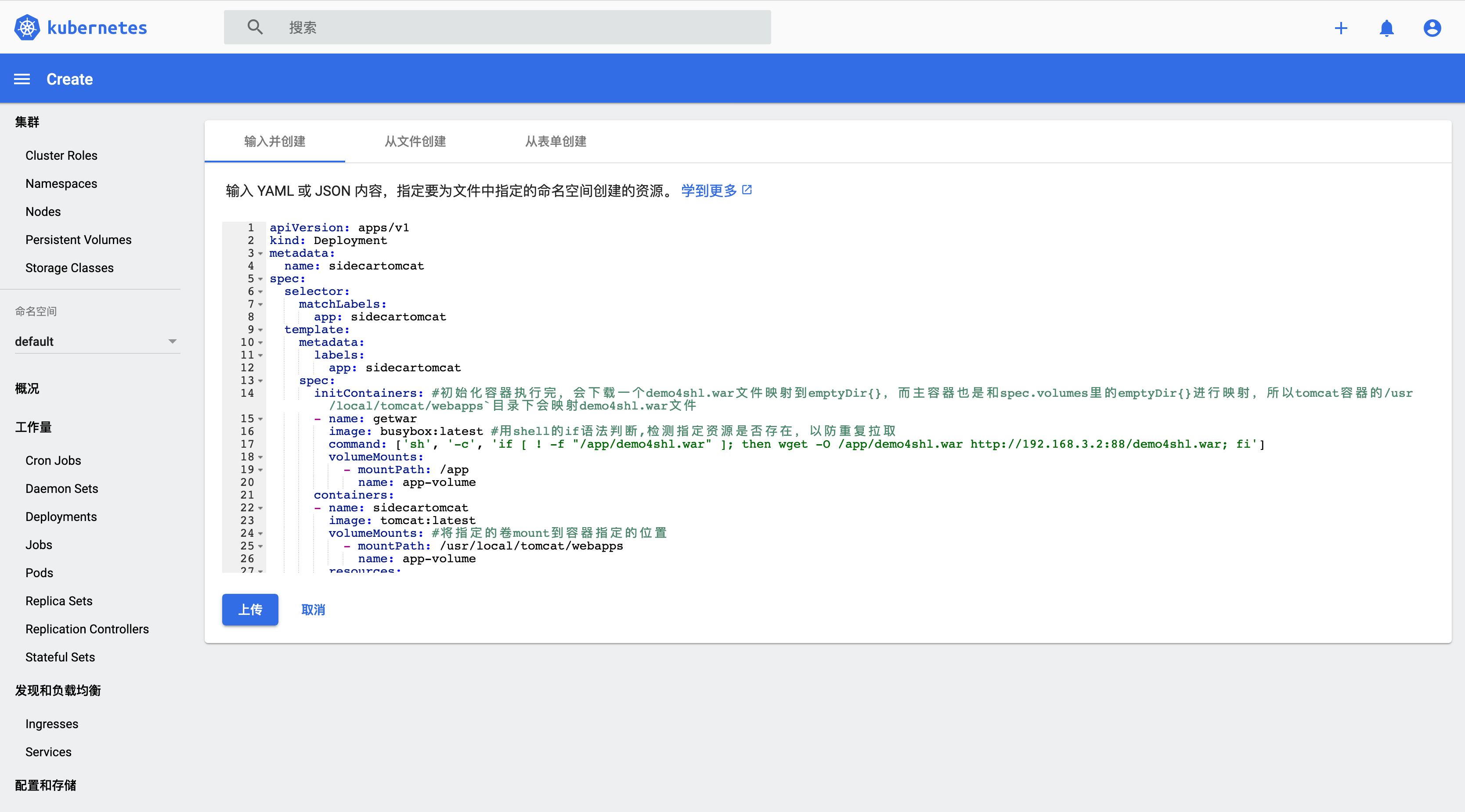The image size is (1465, 812).
Task: Click the 上传 upload button
Action: click(250, 610)
